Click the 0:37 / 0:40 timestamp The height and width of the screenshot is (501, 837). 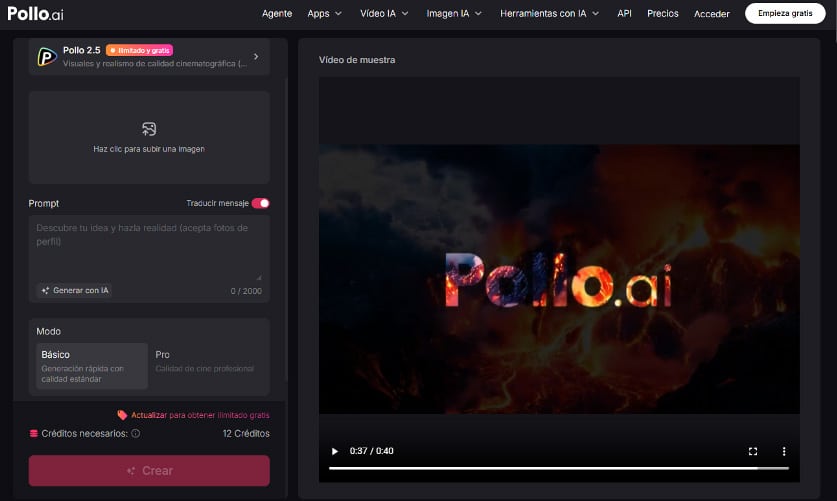[x=372, y=451]
